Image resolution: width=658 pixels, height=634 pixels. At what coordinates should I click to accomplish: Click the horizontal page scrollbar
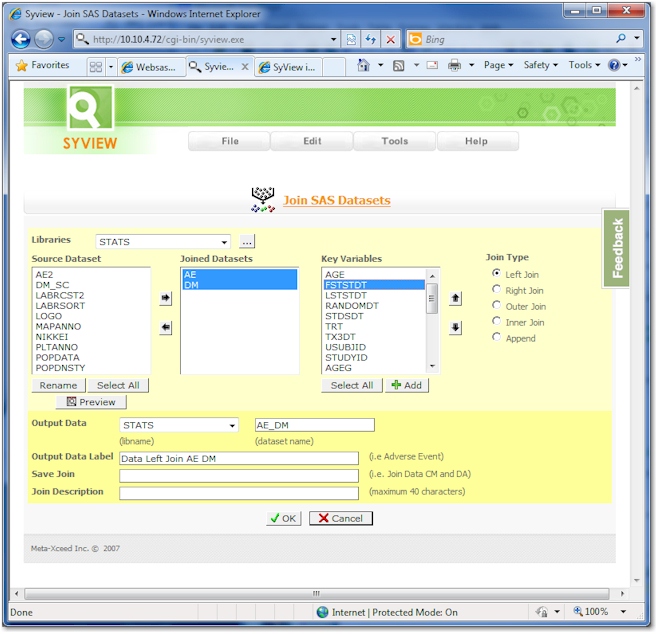click(x=317, y=594)
